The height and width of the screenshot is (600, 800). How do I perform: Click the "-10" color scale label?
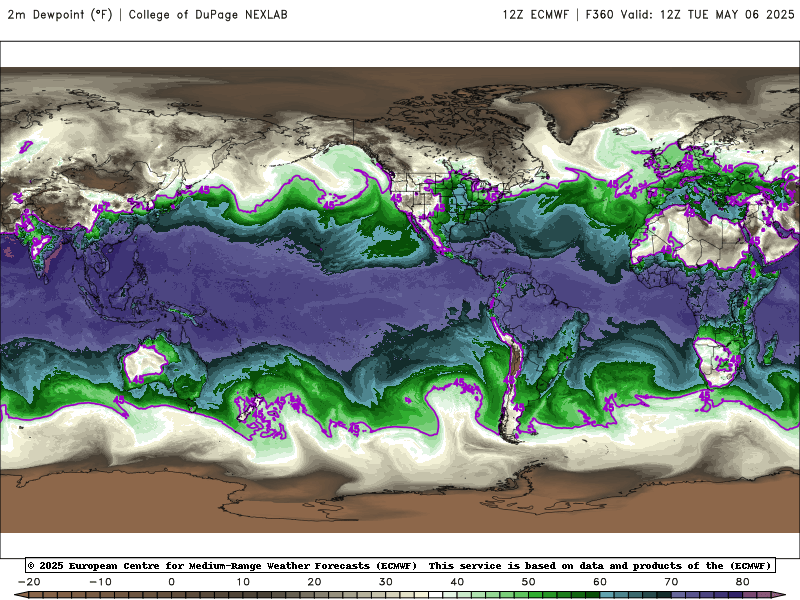pyautogui.click(x=101, y=582)
